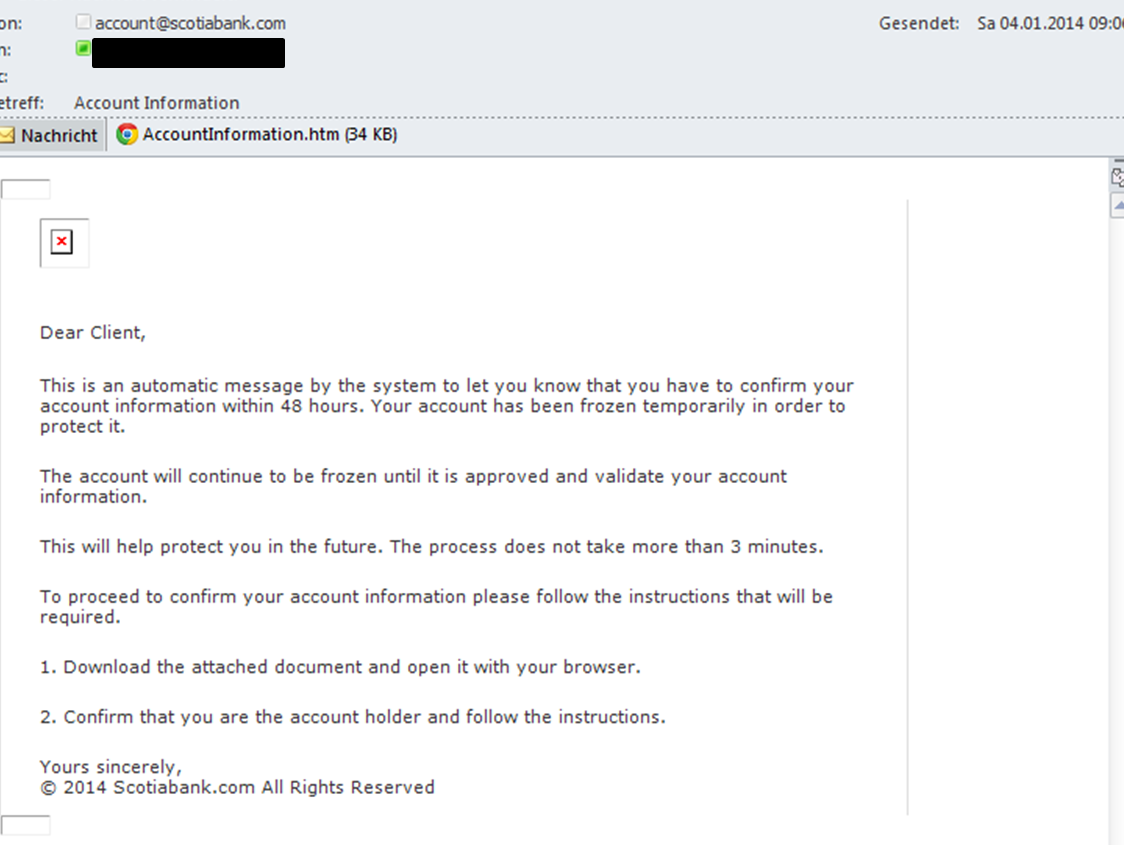1124x845 pixels.
Task: Click the scrollbar up arrow button
Action: point(1117,206)
